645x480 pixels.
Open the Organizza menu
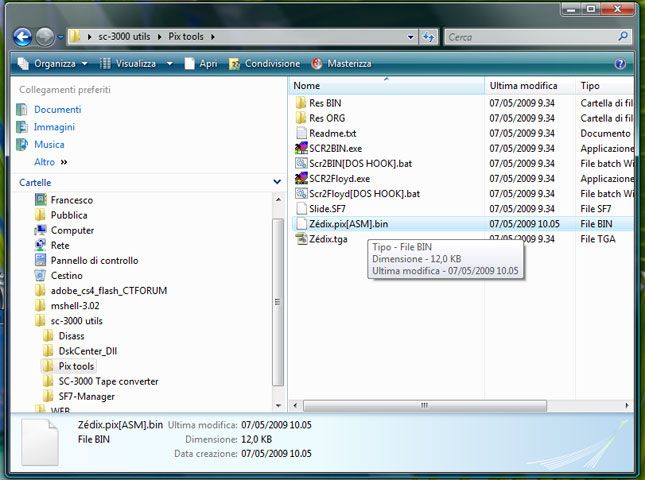[x=53, y=64]
